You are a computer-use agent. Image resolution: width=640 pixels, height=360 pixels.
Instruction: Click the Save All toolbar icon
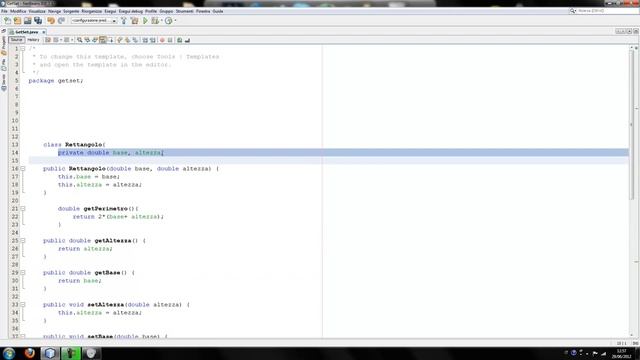[38, 20]
